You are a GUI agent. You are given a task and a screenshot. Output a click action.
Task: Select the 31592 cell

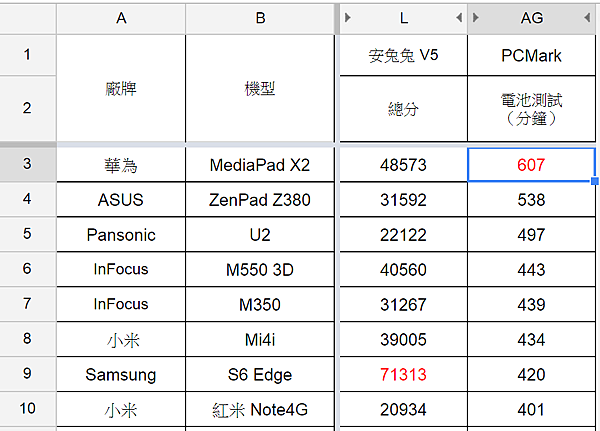403,200
